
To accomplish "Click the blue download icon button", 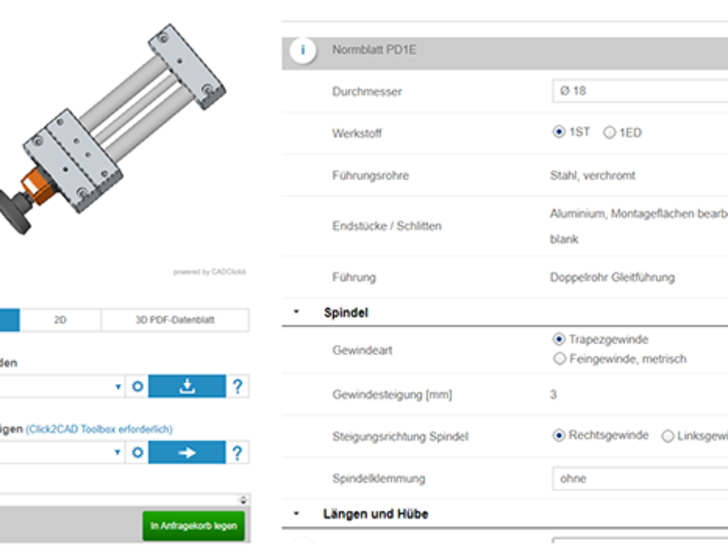I will coord(187,386).
